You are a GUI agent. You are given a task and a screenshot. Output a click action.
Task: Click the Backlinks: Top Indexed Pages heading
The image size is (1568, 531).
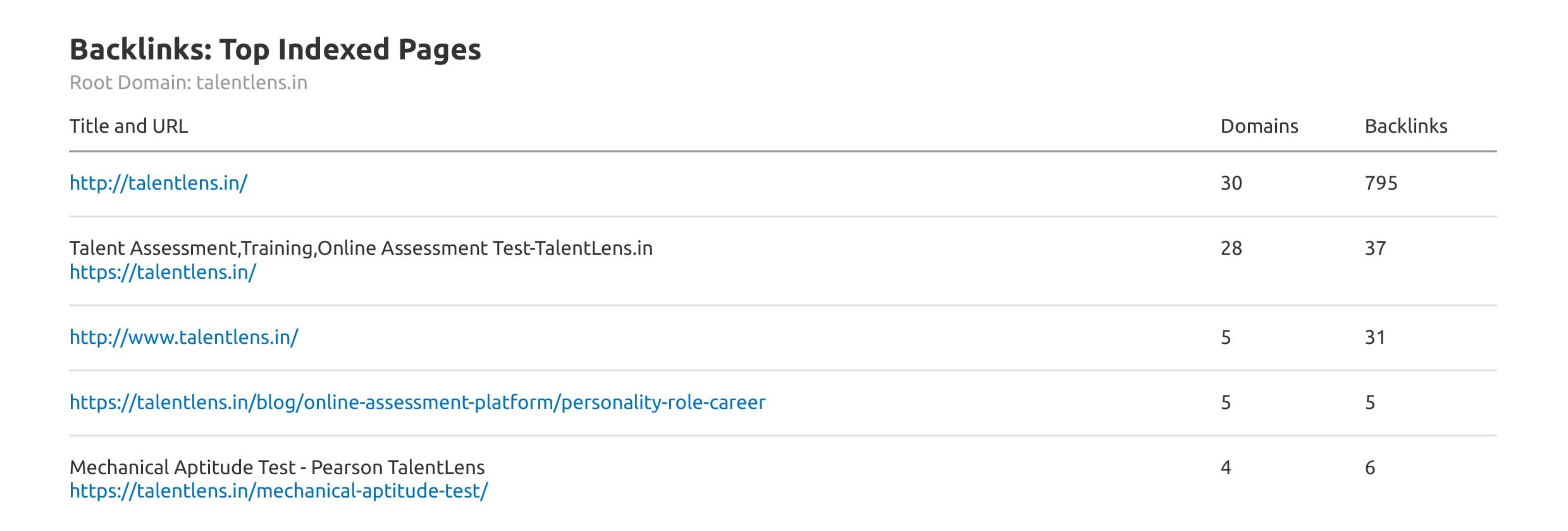coord(275,49)
